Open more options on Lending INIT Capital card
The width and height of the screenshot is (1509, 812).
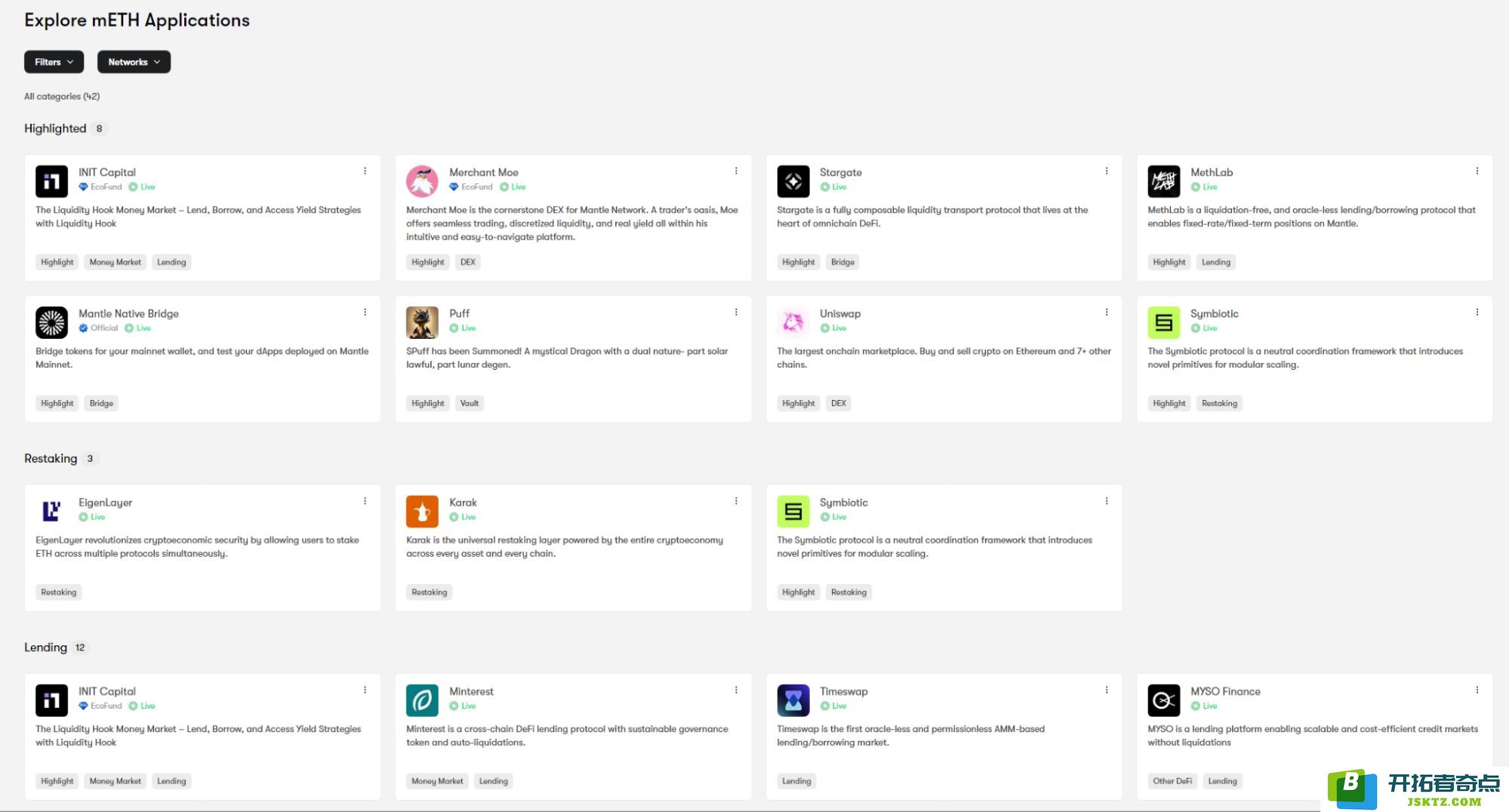365,690
